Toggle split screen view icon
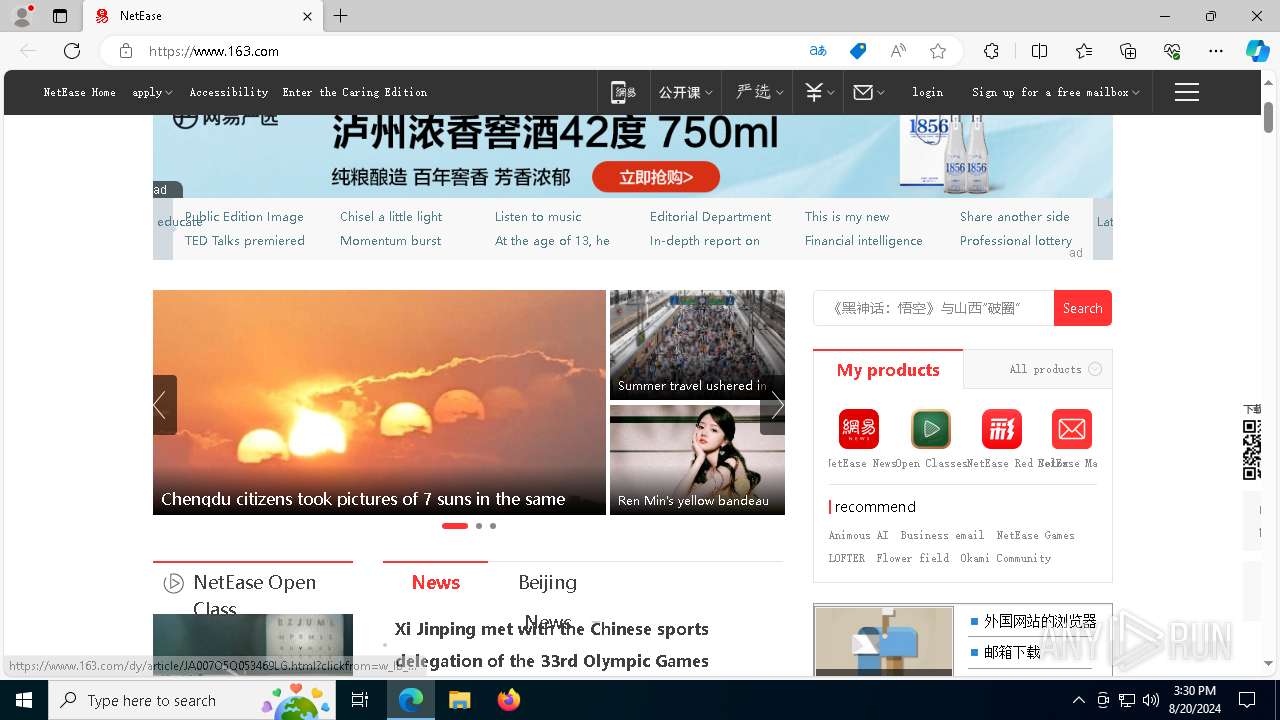The height and width of the screenshot is (720, 1280). click(1039, 51)
